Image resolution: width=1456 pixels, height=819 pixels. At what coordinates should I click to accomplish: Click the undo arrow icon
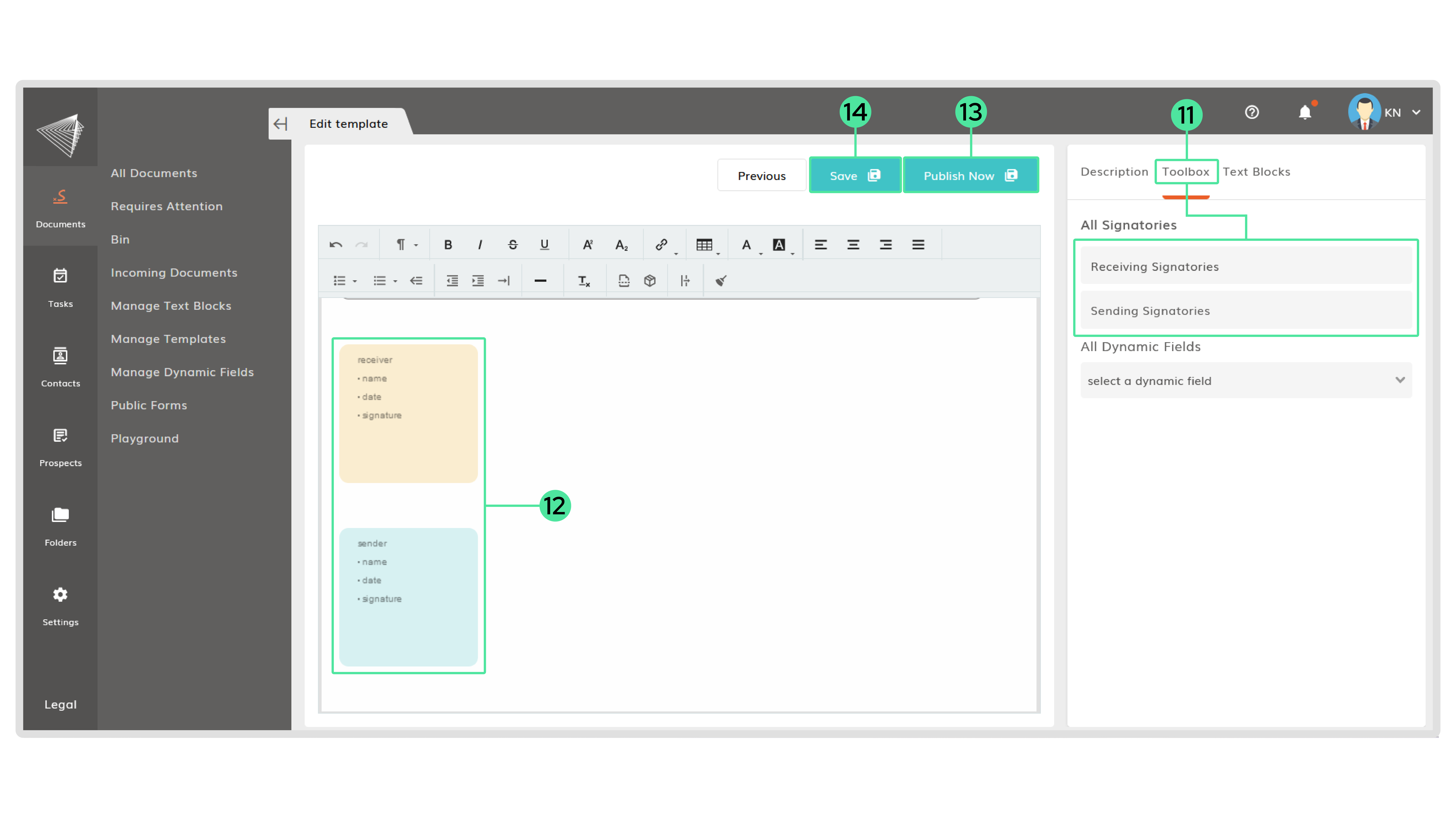tap(336, 245)
